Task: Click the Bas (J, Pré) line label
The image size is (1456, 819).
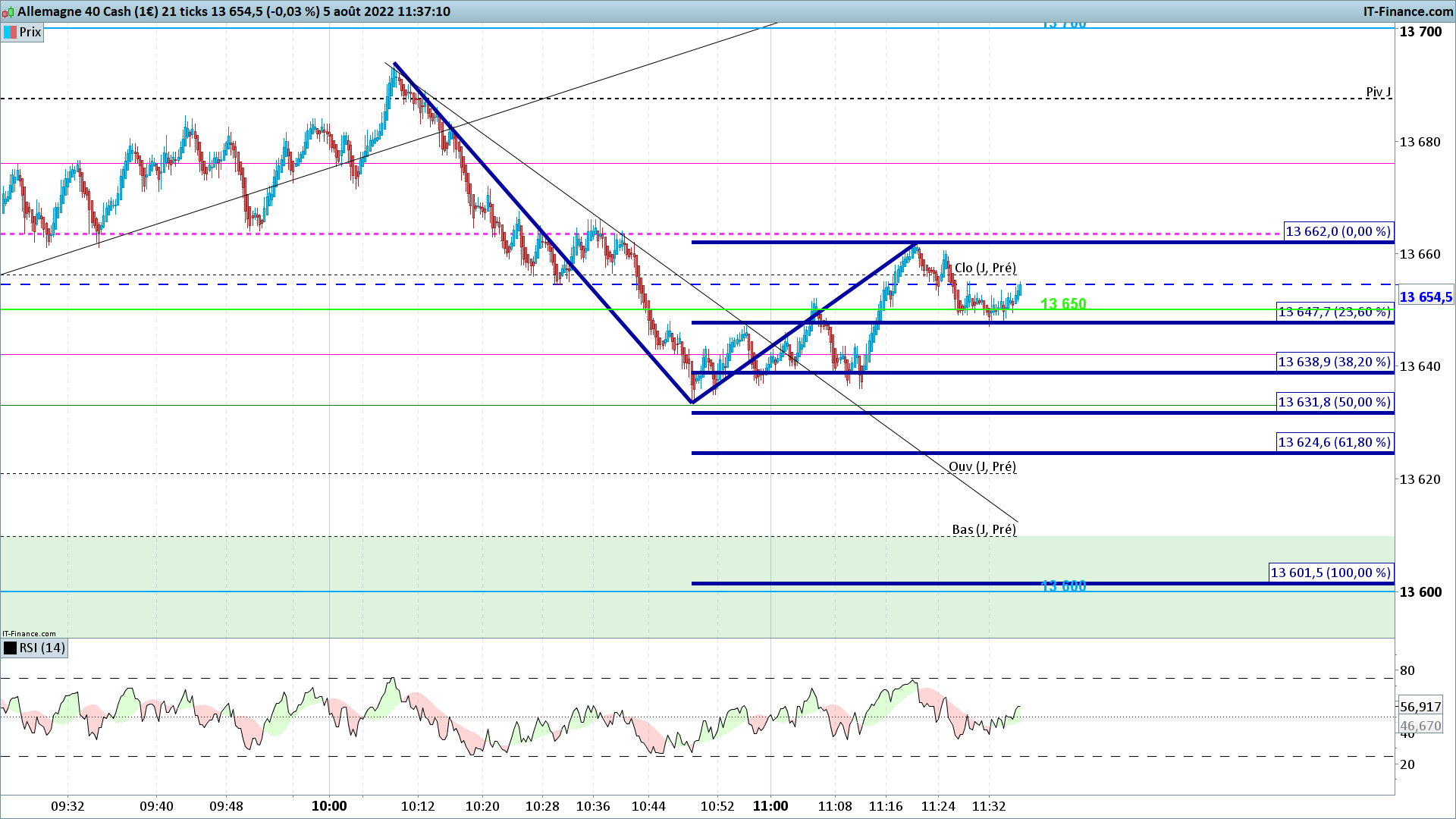Action: [x=984, y=530]
